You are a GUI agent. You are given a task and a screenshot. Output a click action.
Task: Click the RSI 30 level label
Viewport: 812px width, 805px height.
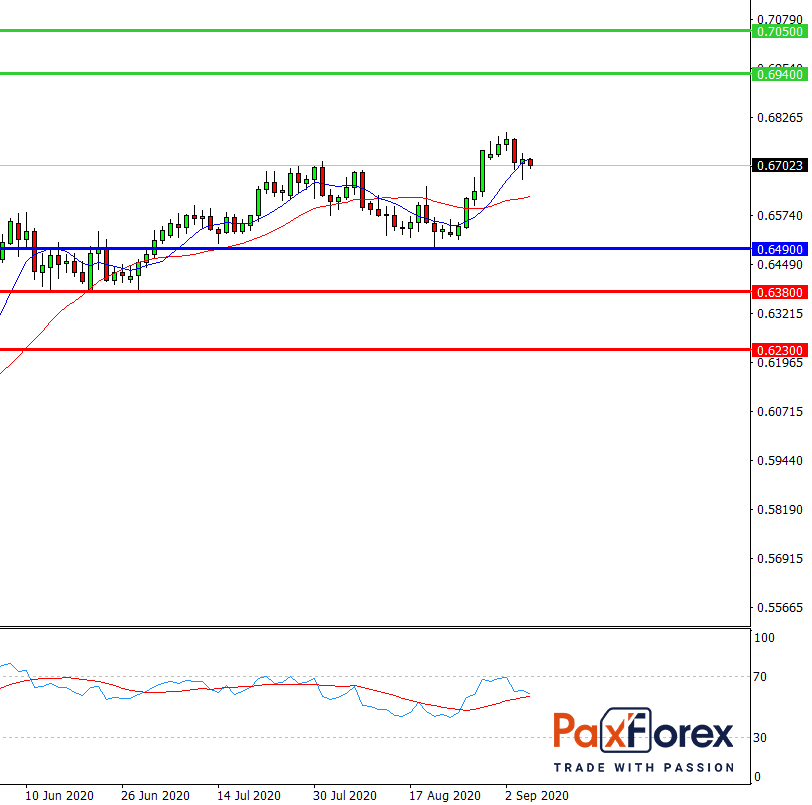click(x=760, y=738)
